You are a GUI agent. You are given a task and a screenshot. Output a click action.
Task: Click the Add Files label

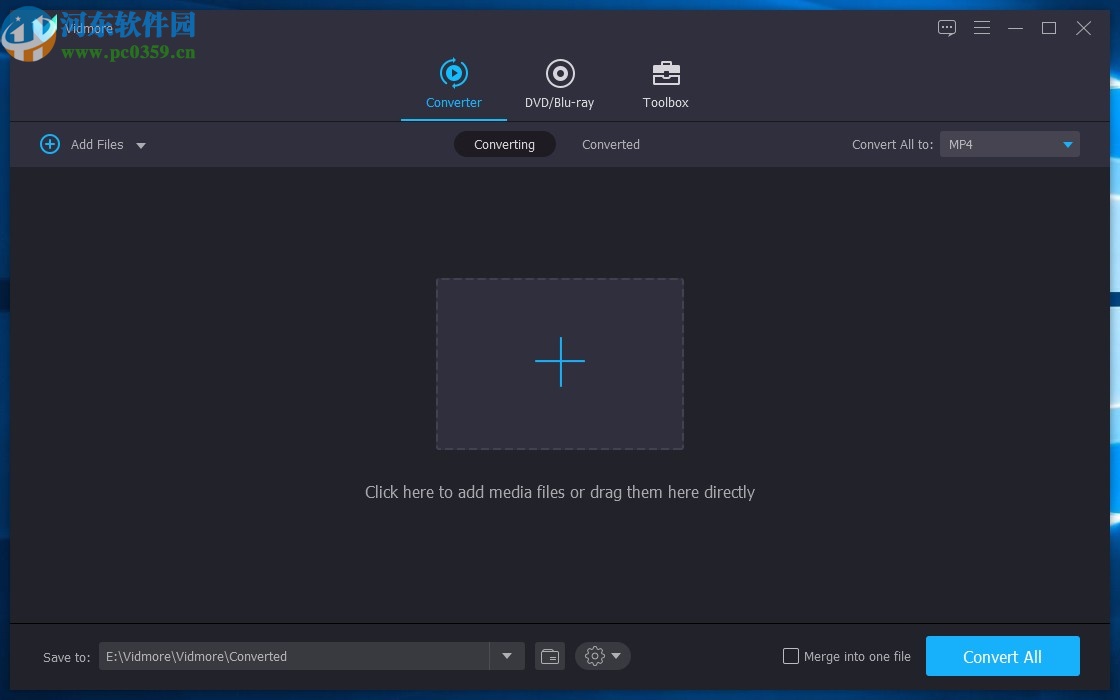(x=97, y=144)
